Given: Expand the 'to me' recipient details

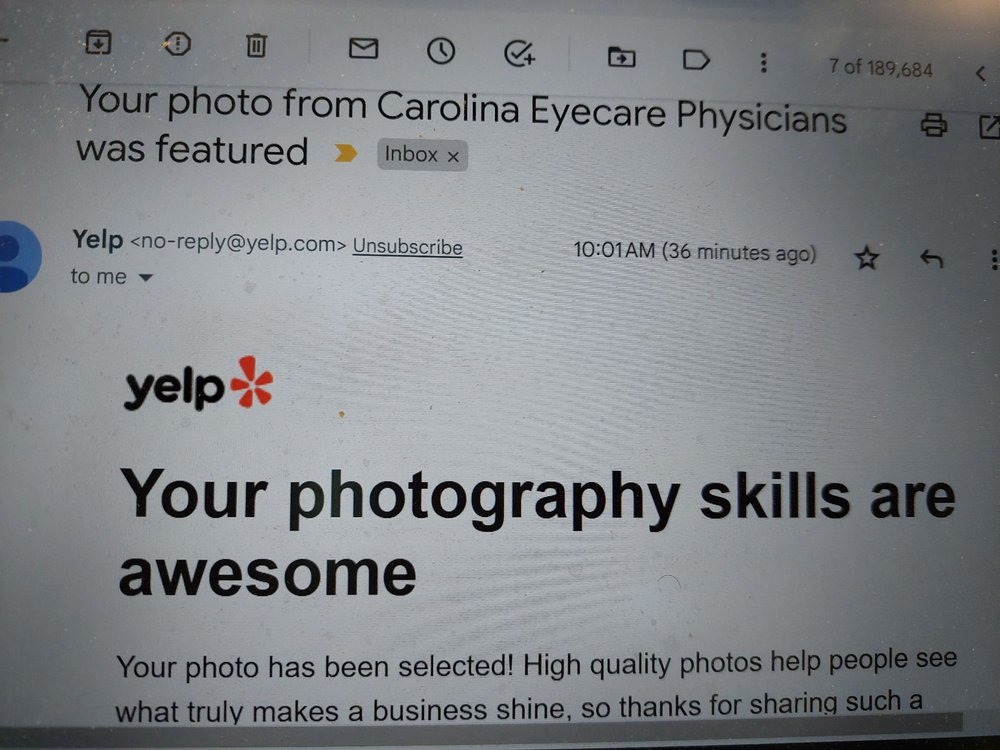Looking at the screenshot, I should pyautogui.click(x=145, y=277).
